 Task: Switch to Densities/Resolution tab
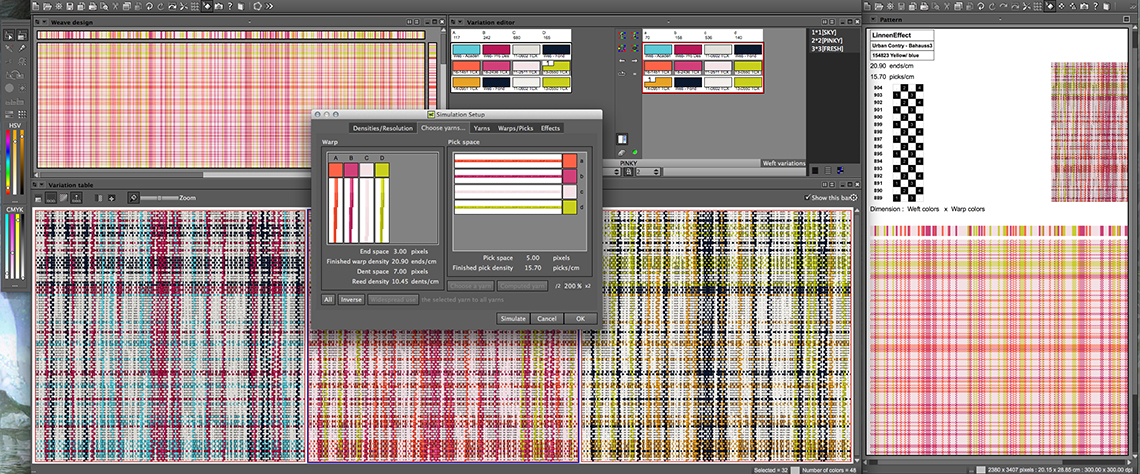383,128
